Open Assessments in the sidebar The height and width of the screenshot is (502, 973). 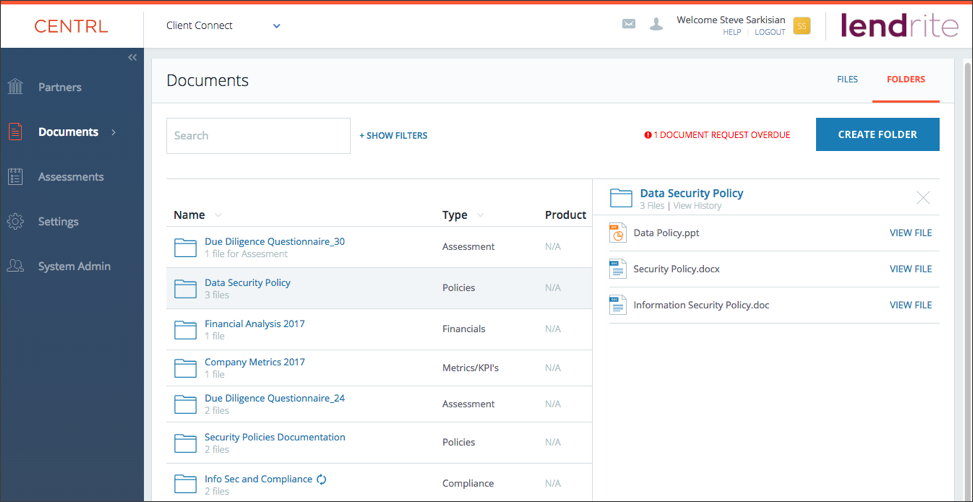(x=71, y=177)
